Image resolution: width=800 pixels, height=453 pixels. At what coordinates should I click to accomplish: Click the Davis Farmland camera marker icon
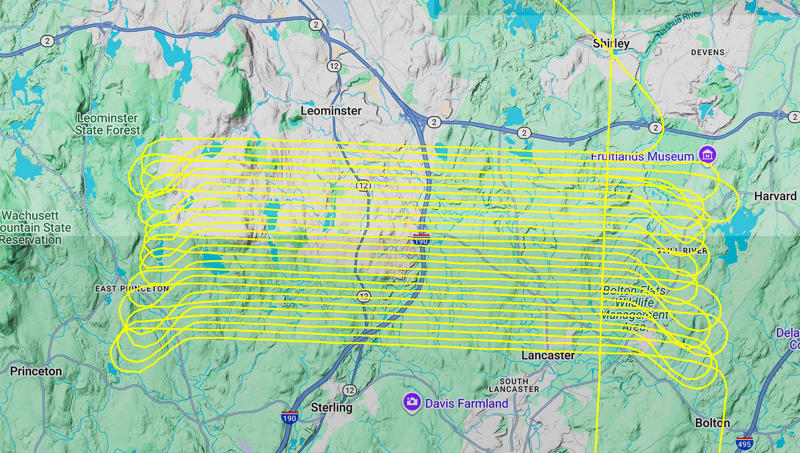pyautogui.click(x=411, y=402)
